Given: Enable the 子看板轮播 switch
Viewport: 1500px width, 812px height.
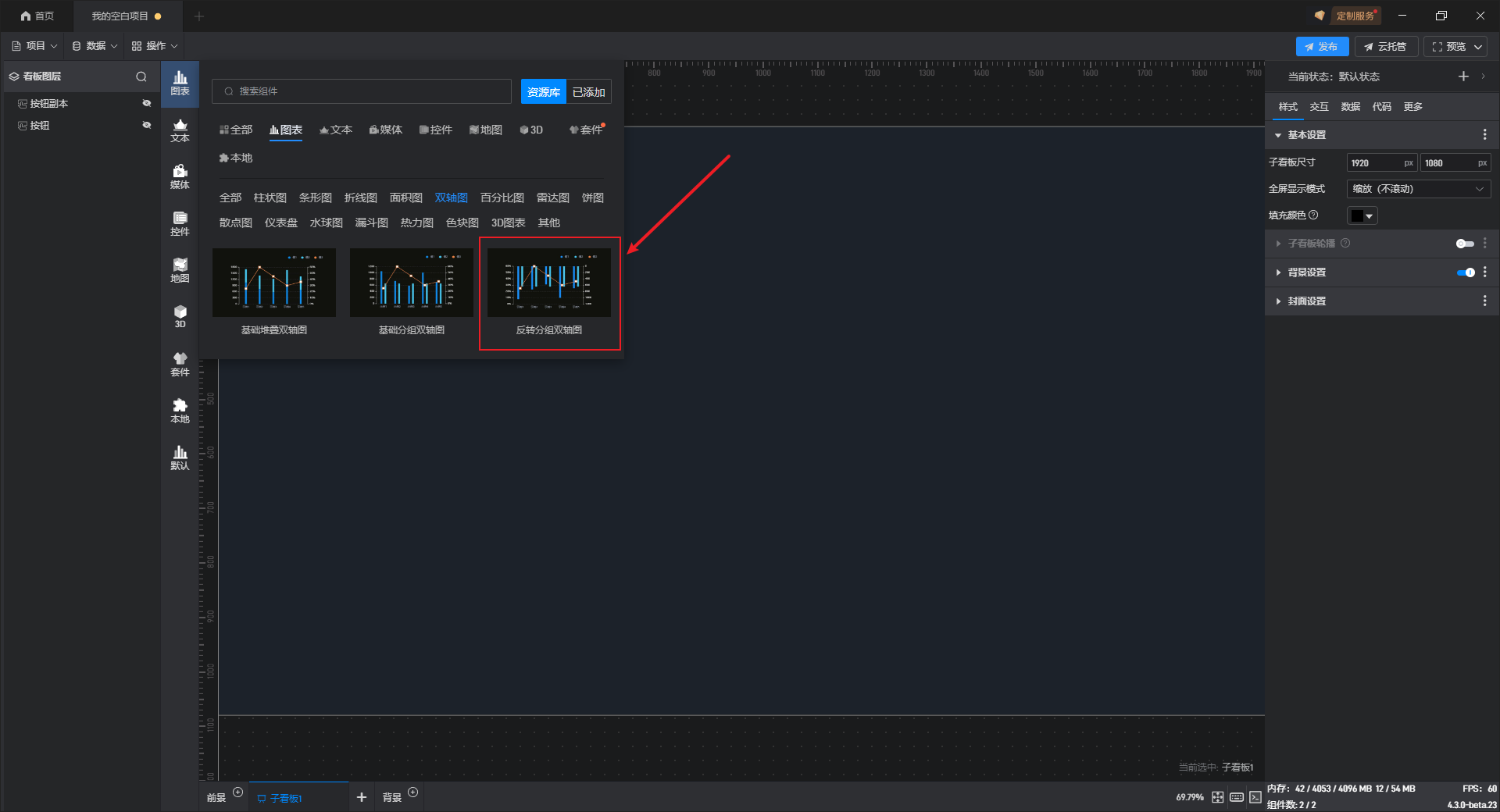Looking at the screenshot, I should tap(1465, 244).
